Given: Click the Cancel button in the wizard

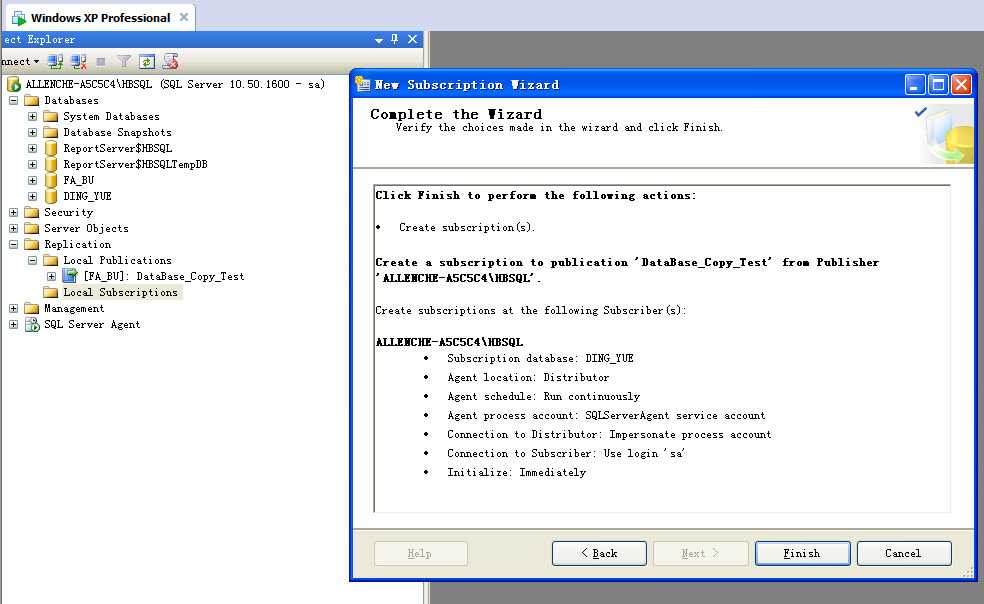Looking at the screenshot, I should (x=904, y=553).
